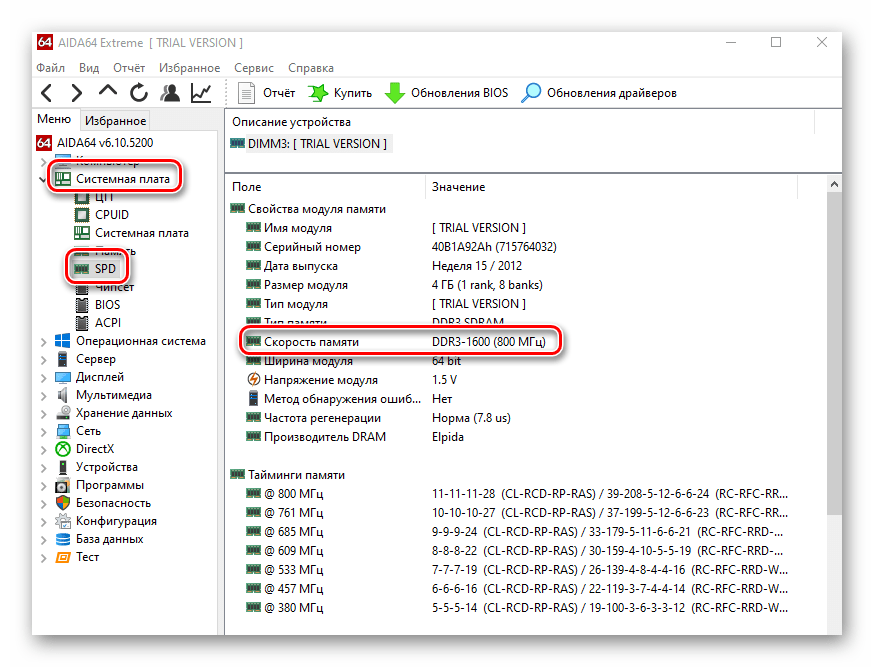
Task: Collapse the Системная плата tree node
Action: click(43, 179)
